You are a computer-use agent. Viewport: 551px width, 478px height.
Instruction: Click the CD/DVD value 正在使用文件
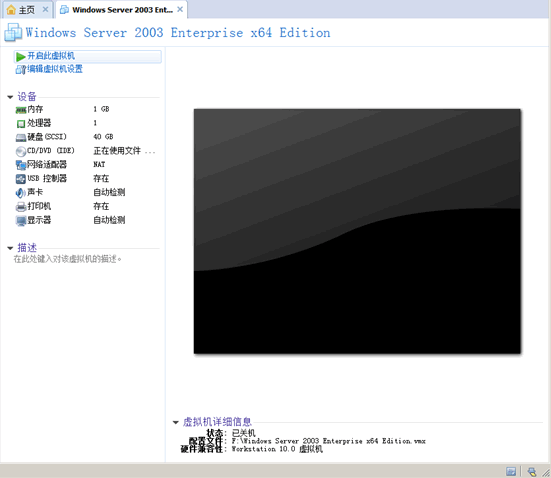coord(124,151)
